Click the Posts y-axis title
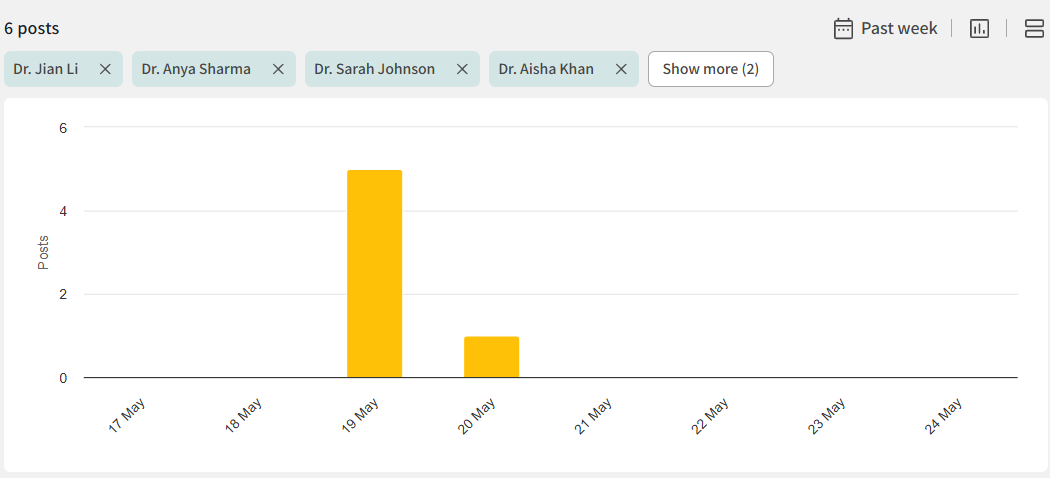This screenshot has width=1050, height=478. 43,252
